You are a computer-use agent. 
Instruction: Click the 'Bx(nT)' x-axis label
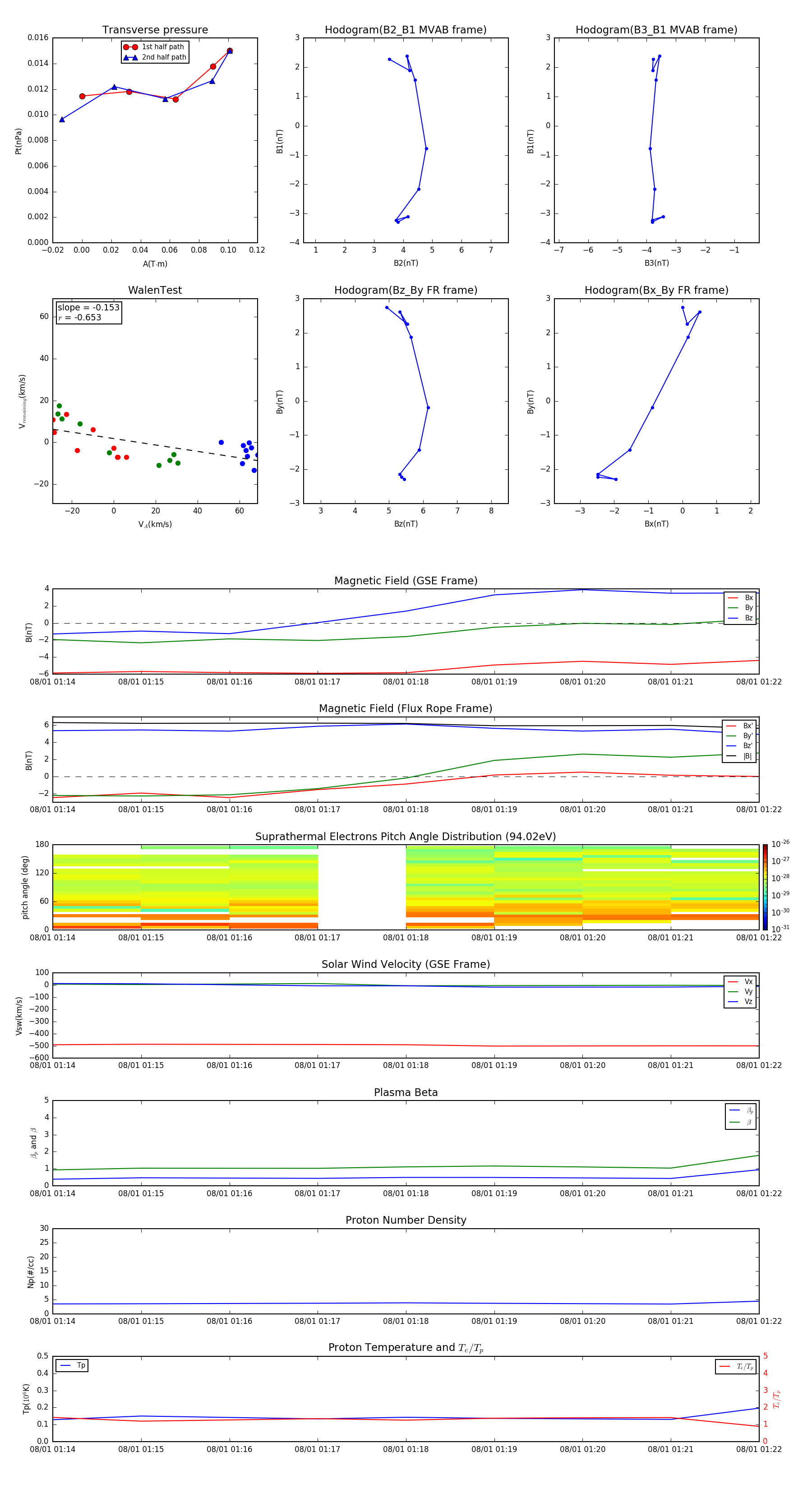click(x=656, y=524)
